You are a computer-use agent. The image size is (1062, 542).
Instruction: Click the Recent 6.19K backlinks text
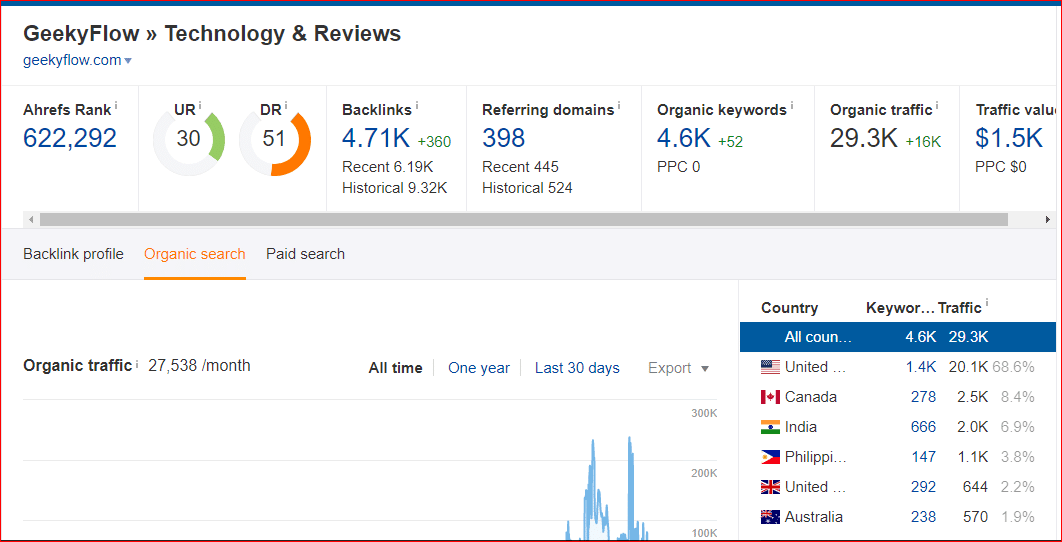(388, 167)
